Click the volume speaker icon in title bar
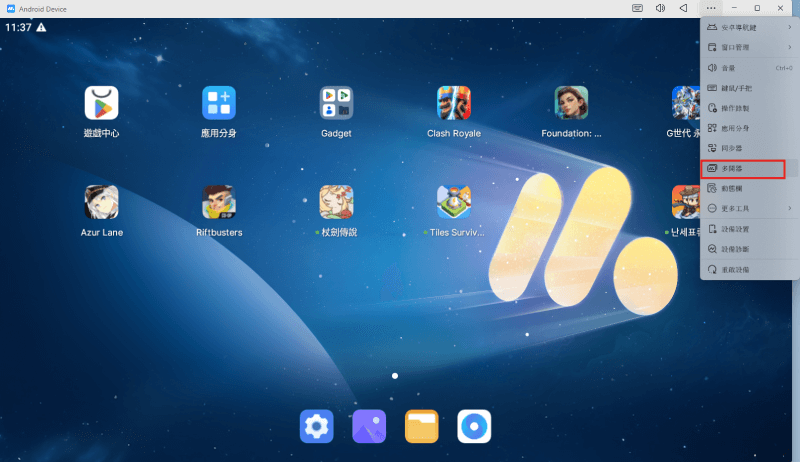800x462 pixels. (660, 8)
